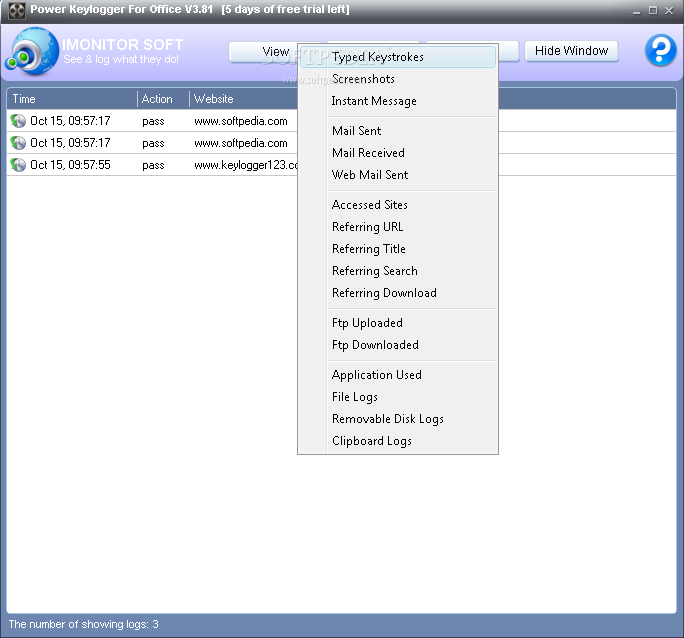Open Ftp Uploaded logs
684x638 pixels.
point(398,323)
